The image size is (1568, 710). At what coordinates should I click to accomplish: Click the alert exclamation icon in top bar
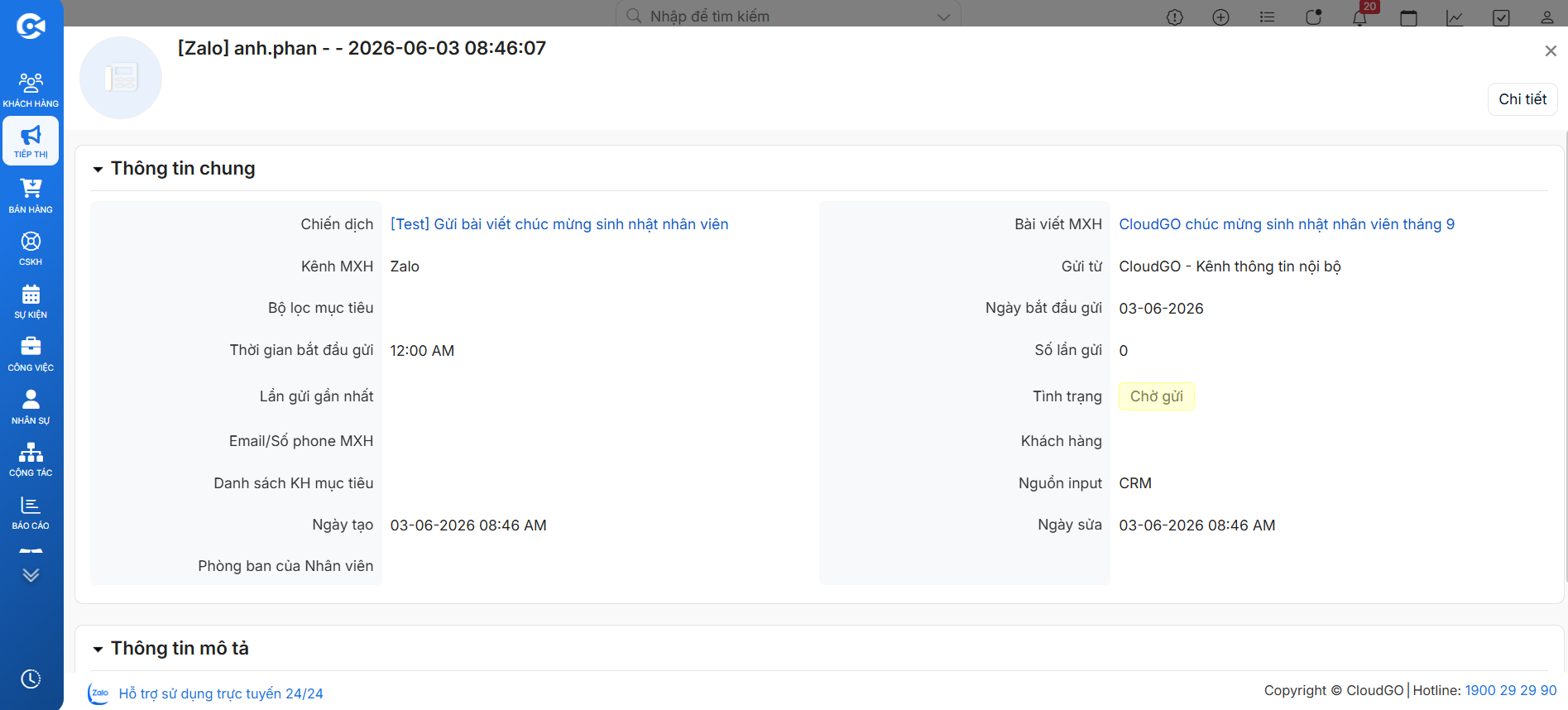pos(1175,17)
